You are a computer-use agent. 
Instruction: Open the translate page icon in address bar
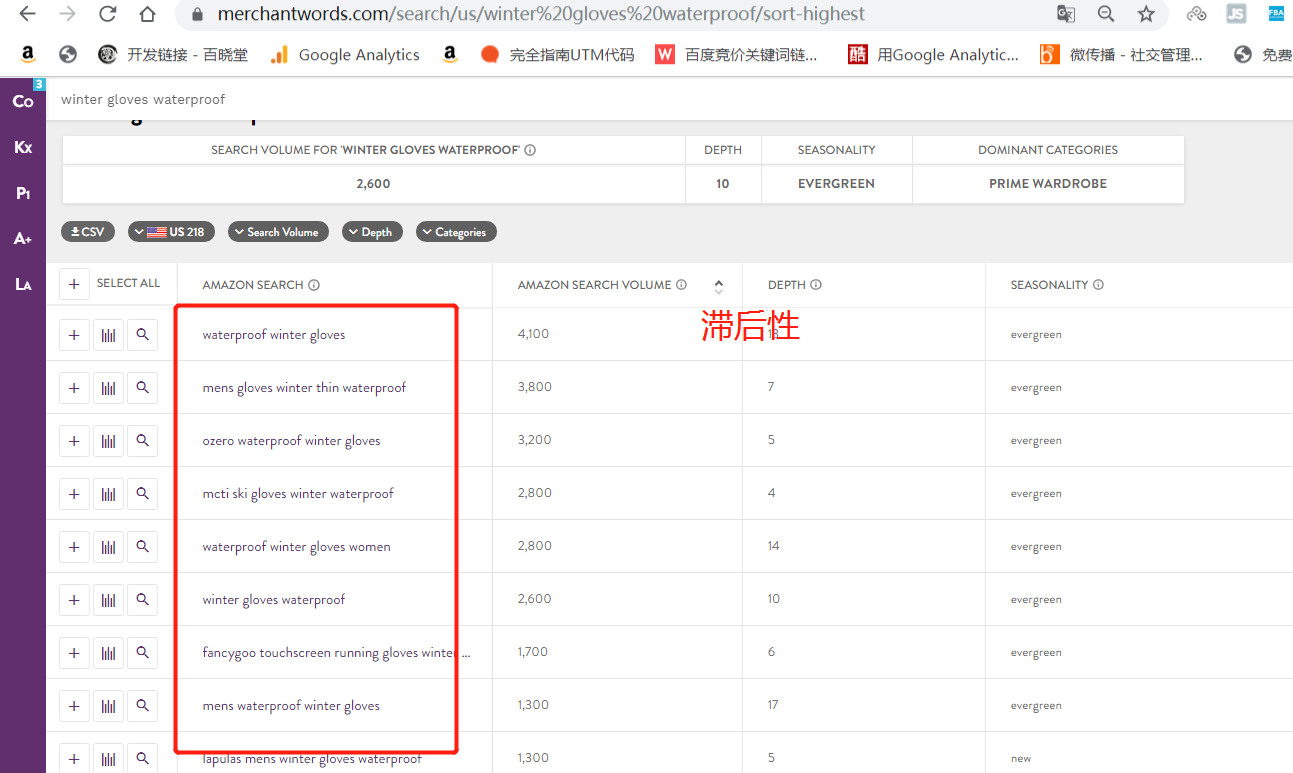pyautogui.click(x=1066, y=14)
